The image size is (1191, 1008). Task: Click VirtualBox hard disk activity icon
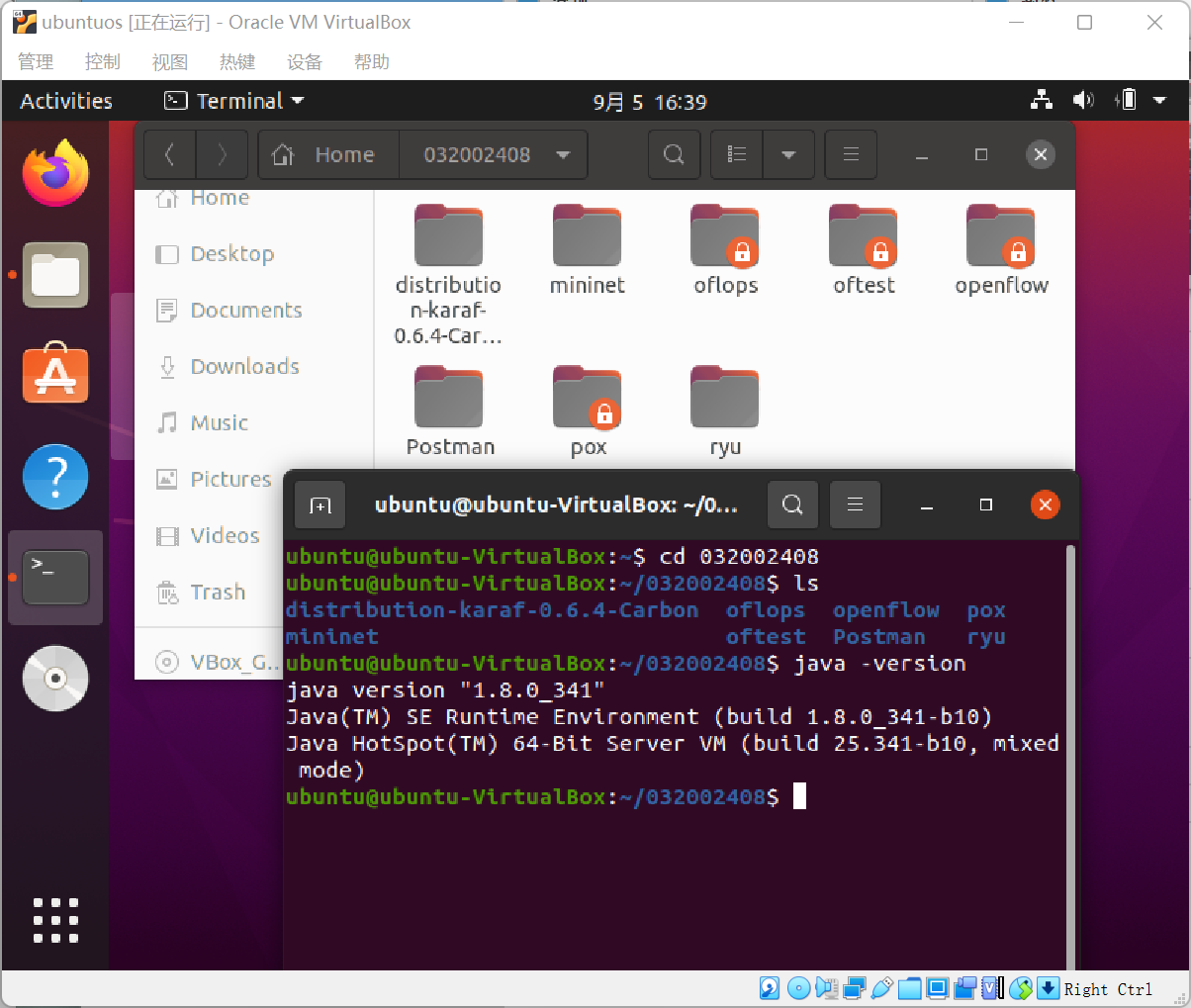(x=770, y=987)
